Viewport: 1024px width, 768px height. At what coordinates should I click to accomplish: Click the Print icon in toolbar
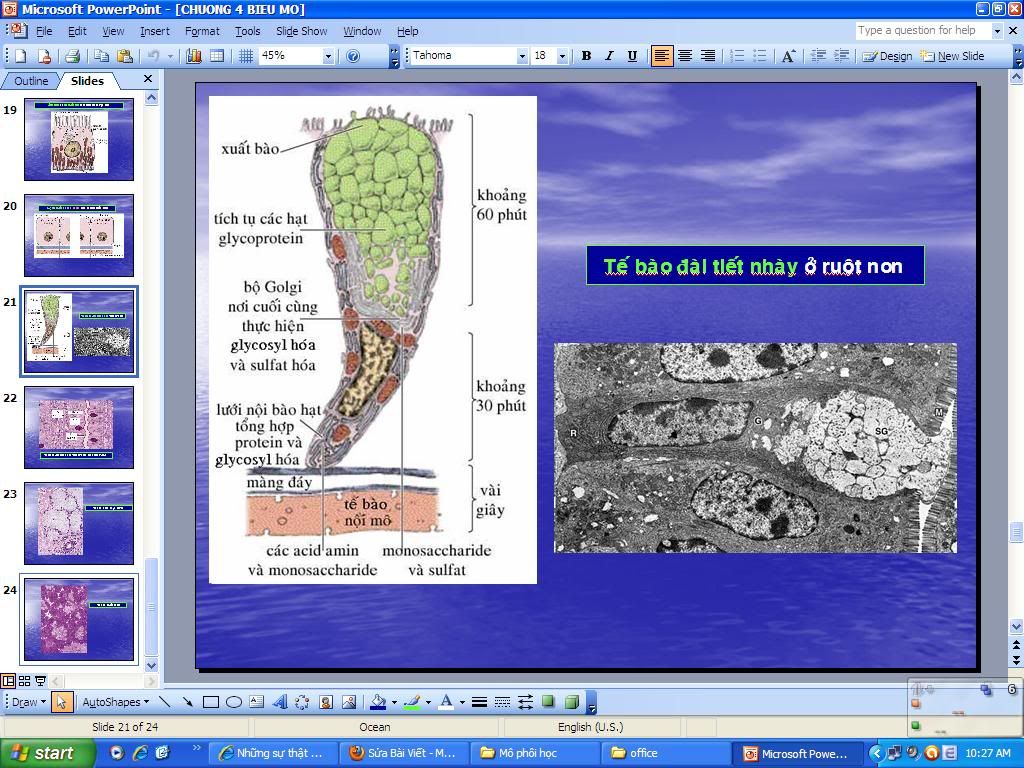[72, 56]
